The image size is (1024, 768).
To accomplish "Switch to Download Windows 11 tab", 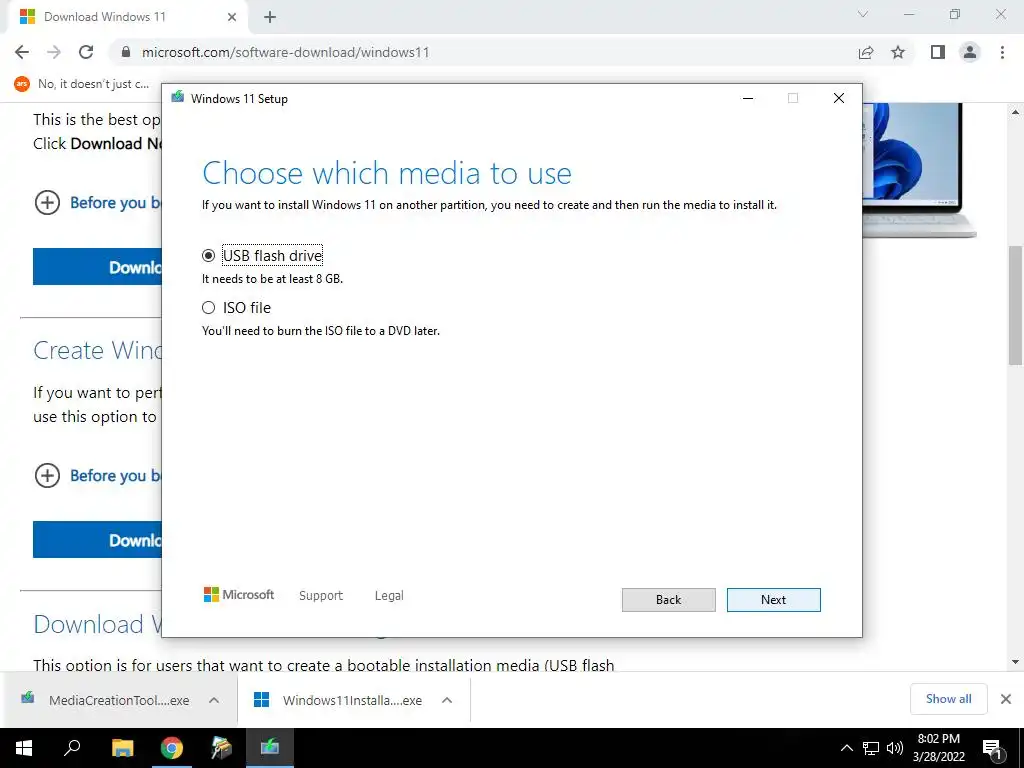I will click(x=127, y=17).
